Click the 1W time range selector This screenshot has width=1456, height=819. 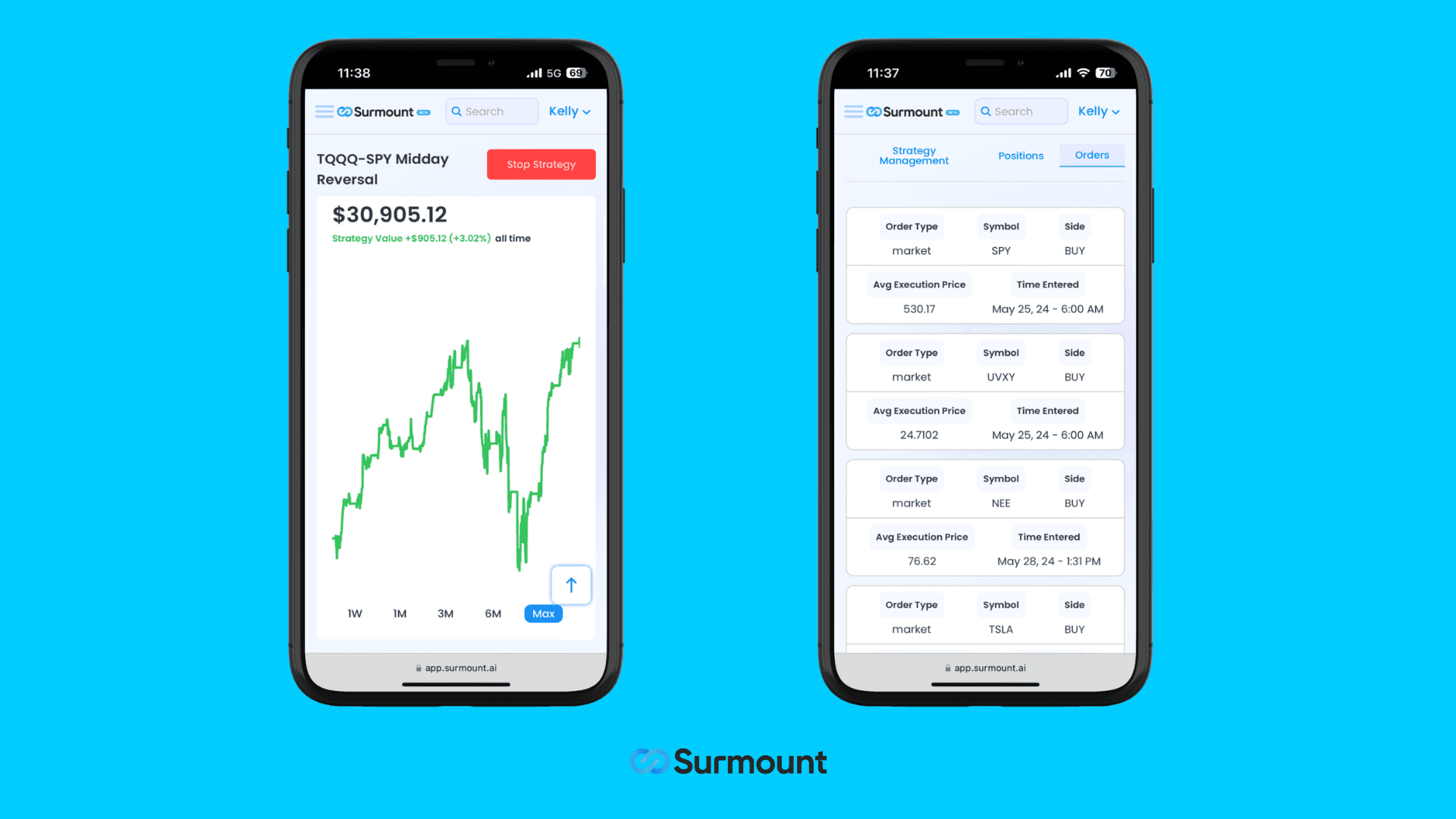tap(354, 613)
